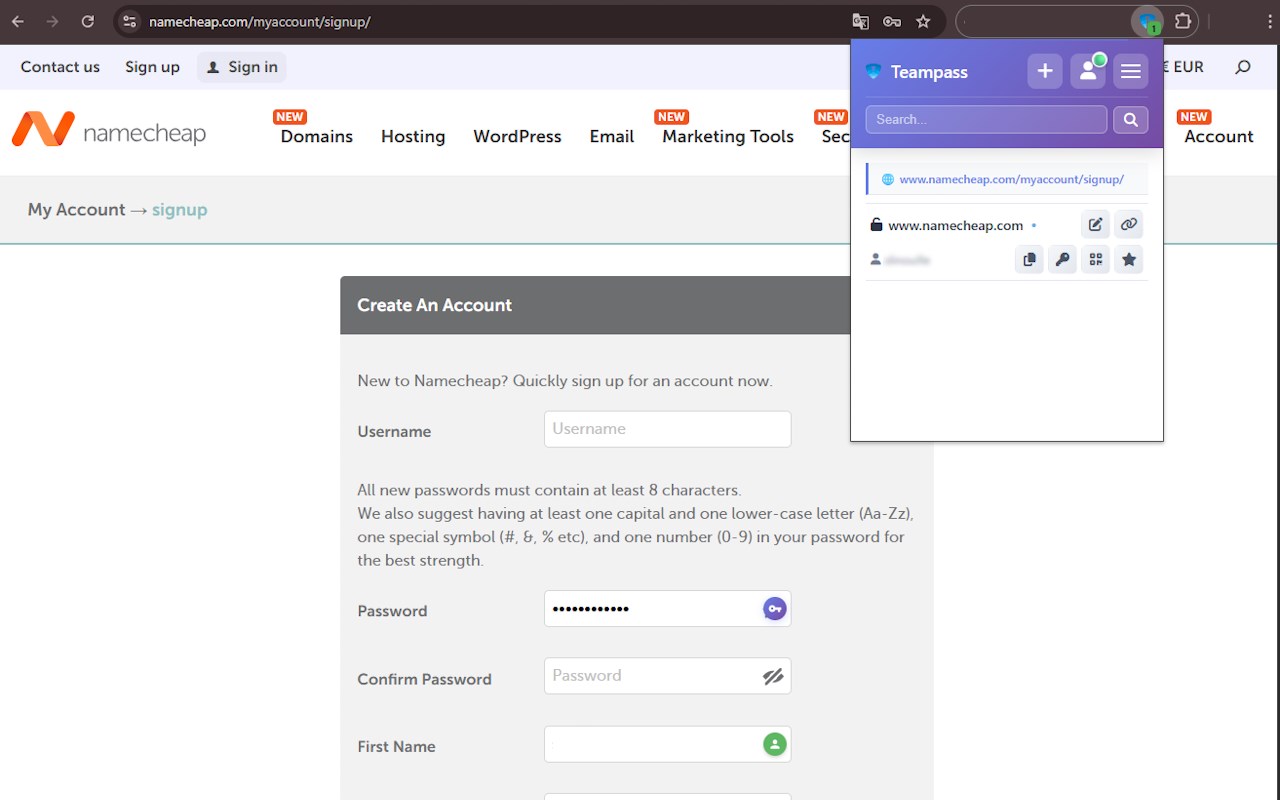This screenshot has width=1280, height=800.
Task: Open the Account menu
Action: click(1218, 136)
